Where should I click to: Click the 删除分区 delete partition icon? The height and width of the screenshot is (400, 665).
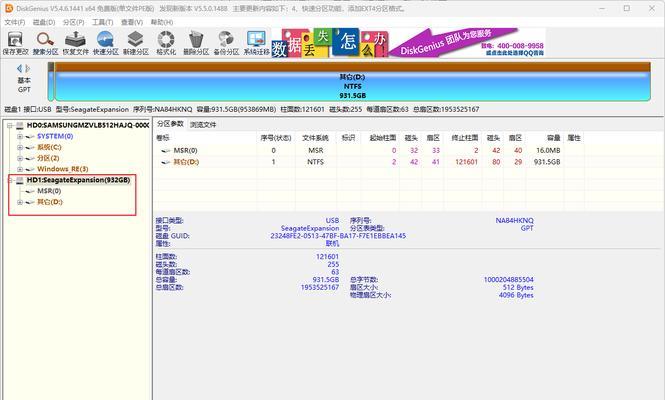point(196,43)
